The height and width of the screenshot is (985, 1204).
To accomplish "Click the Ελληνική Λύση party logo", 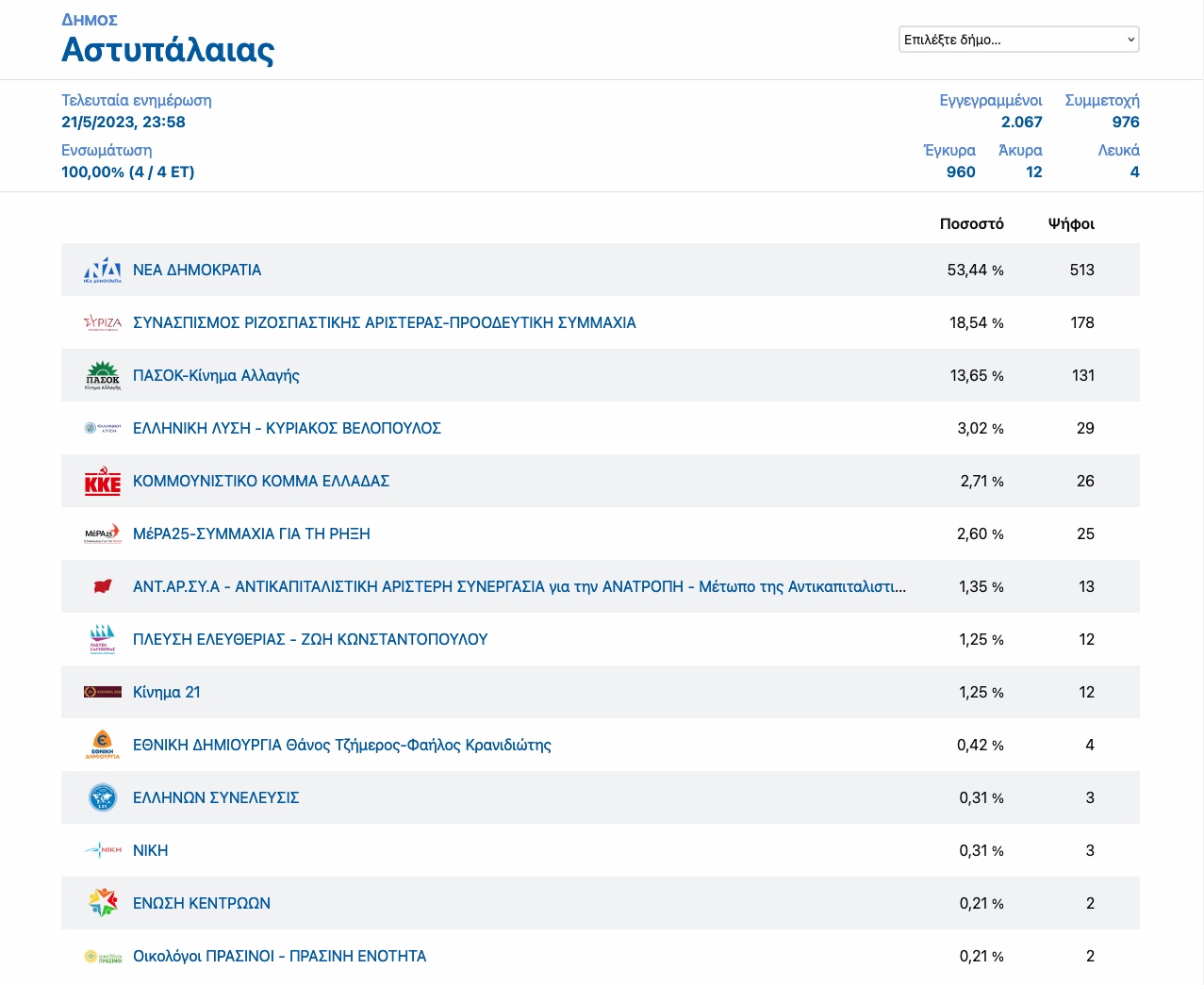I will pos(103,428).
